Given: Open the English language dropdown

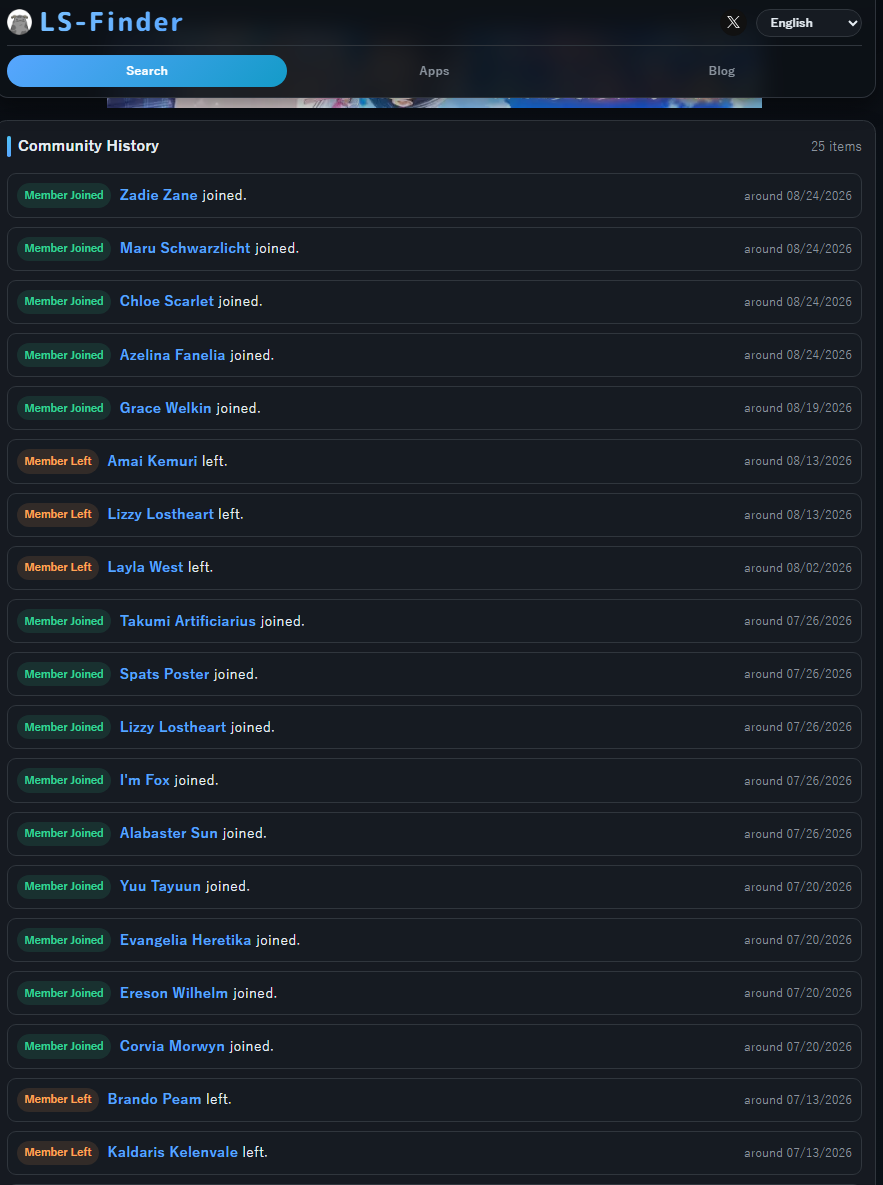Looking at the screenshot, I should coord(808,23).
